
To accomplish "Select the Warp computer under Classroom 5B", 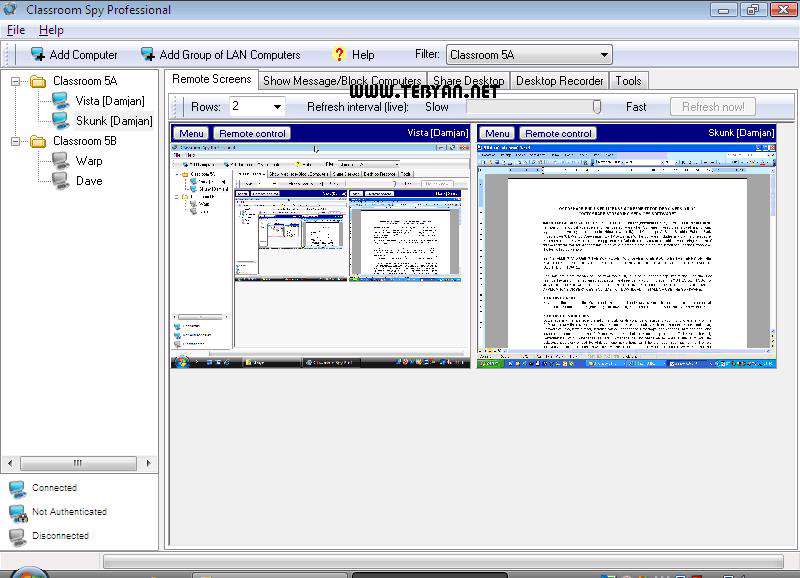I will coord(60,160).
